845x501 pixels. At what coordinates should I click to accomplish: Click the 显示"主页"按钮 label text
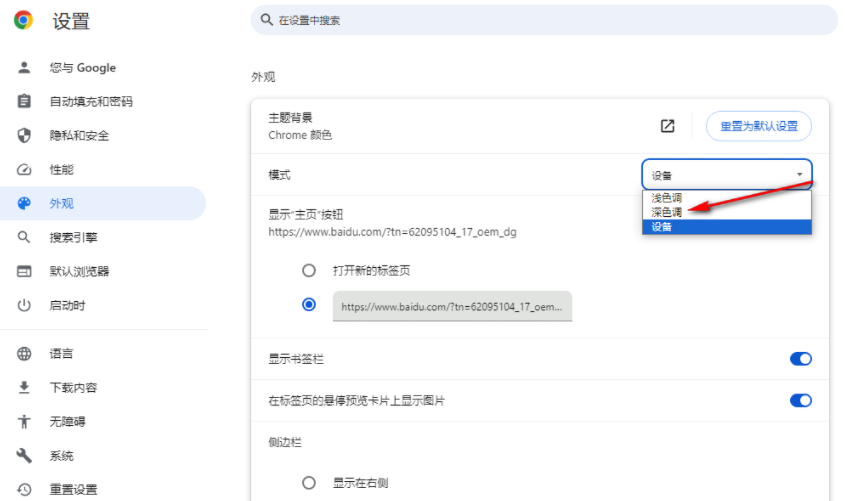point(306,214)
